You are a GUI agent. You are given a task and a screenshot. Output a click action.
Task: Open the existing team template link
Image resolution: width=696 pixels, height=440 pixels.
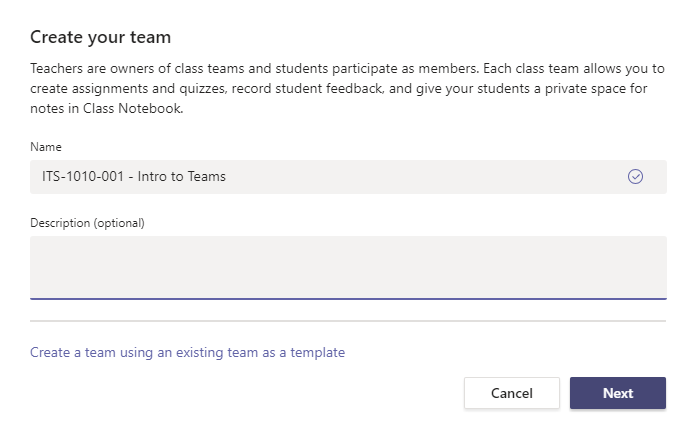tap(187, 352)
